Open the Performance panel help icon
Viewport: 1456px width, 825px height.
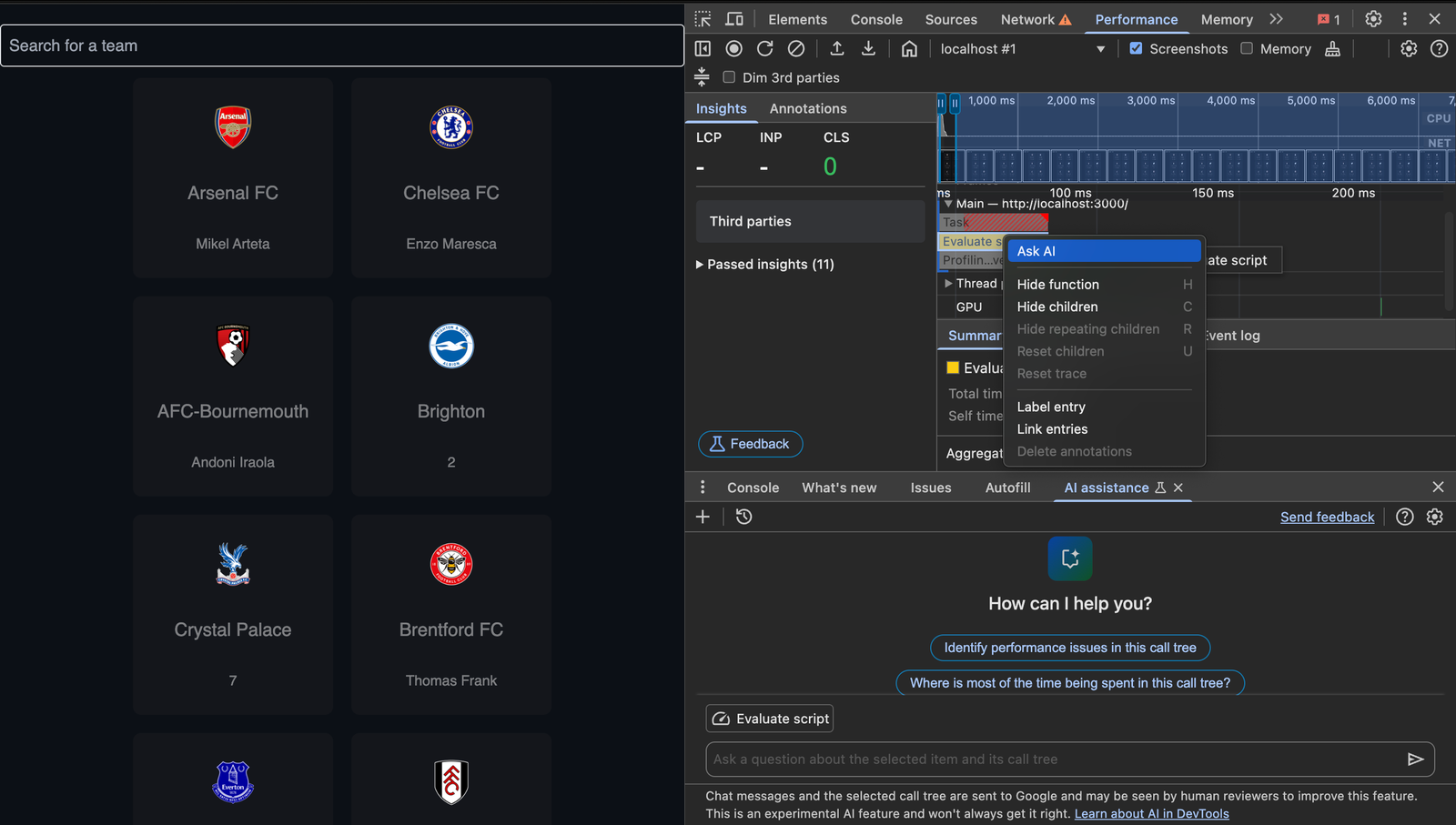(x=1439, y=48)
